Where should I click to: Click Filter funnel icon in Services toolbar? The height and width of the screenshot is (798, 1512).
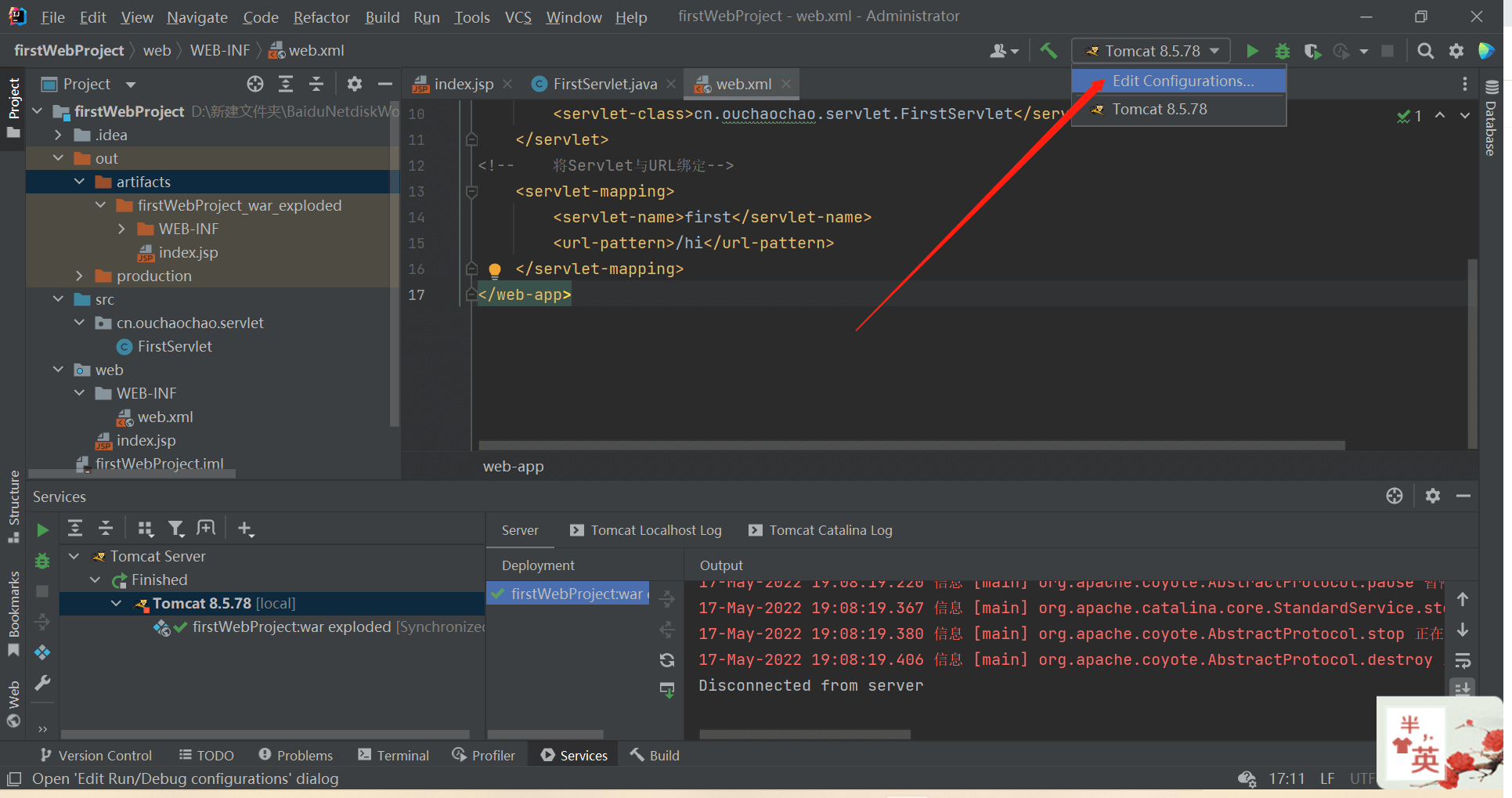tap(176, 529)
